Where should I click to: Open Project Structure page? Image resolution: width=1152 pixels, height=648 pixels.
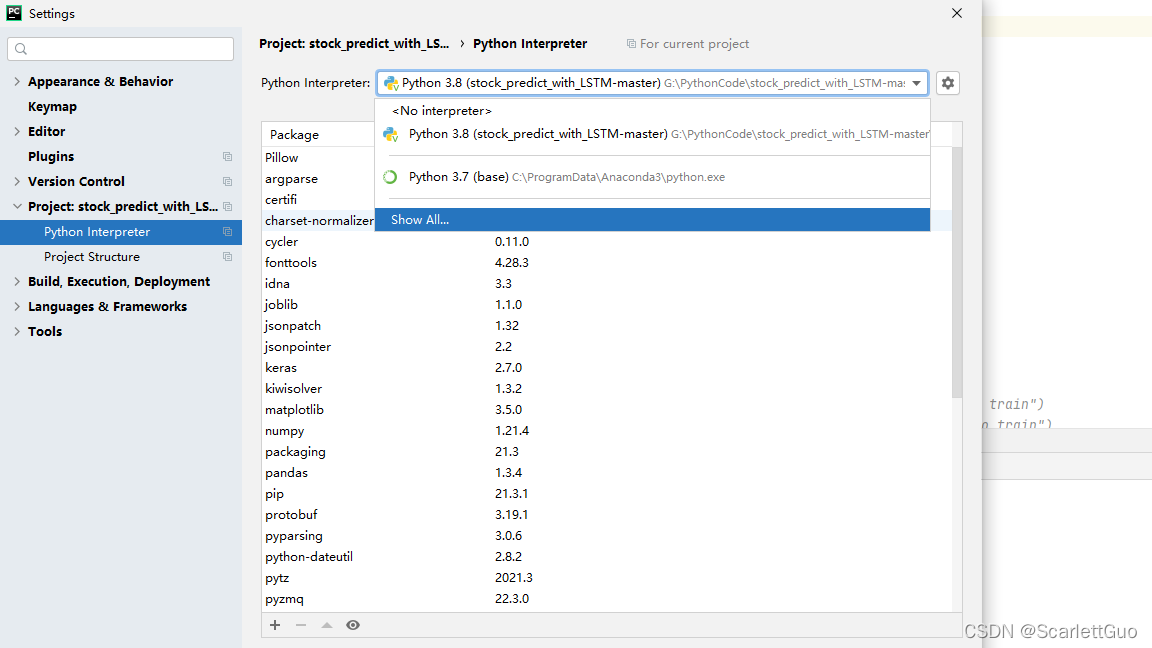pos(92,256)
